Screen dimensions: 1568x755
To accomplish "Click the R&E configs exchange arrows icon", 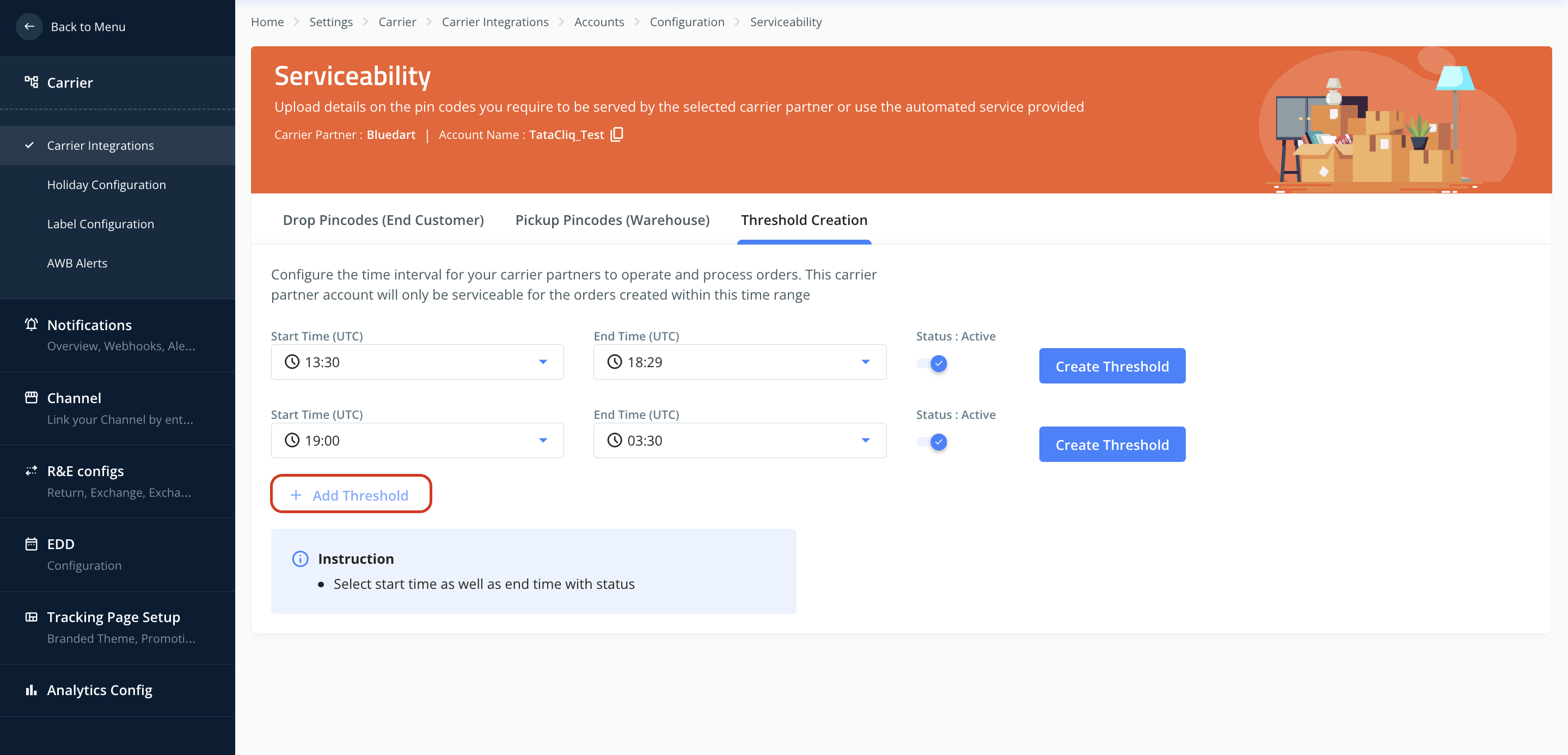I will (31, 471).
